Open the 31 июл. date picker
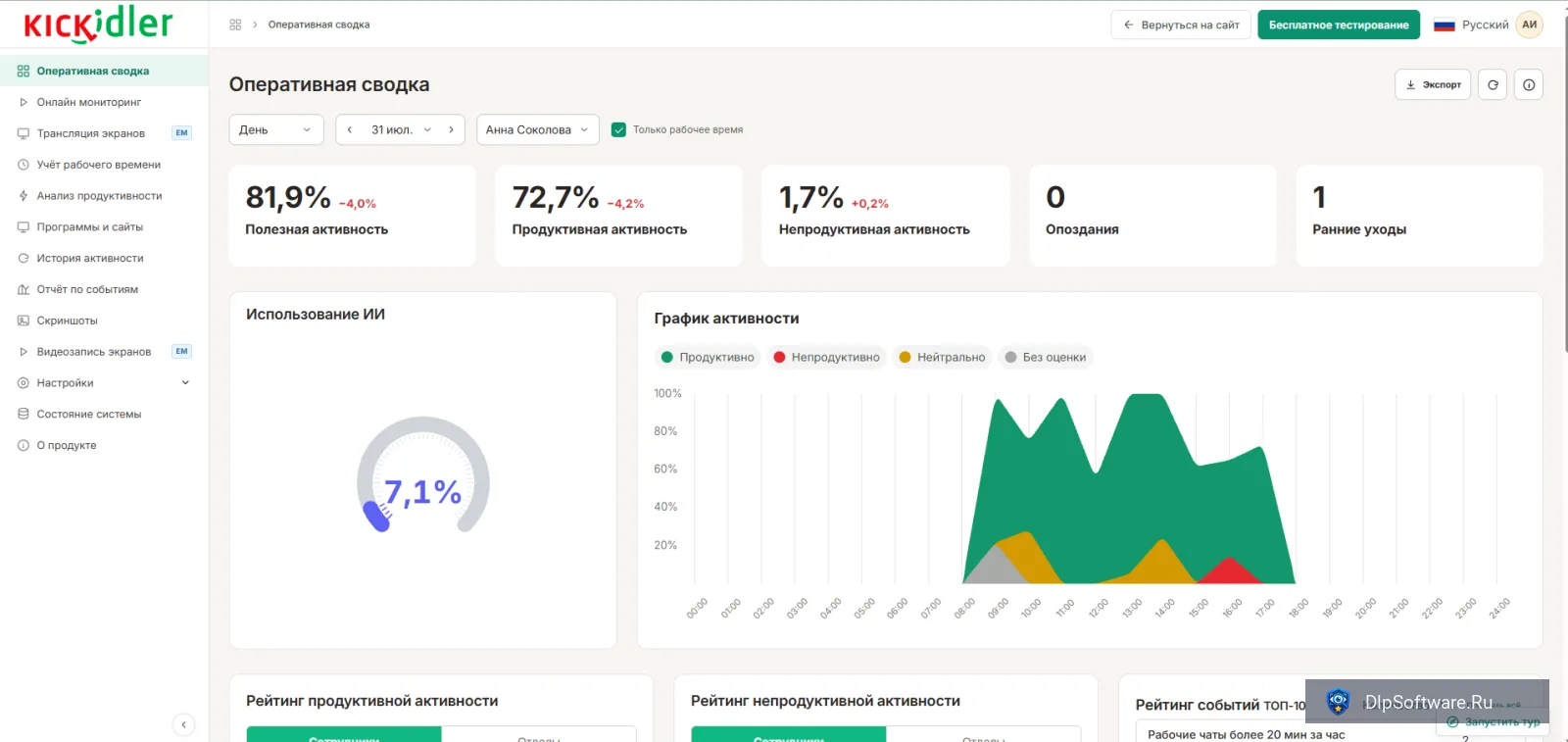Screen dimensions: 1568x742 click(401, 129)
